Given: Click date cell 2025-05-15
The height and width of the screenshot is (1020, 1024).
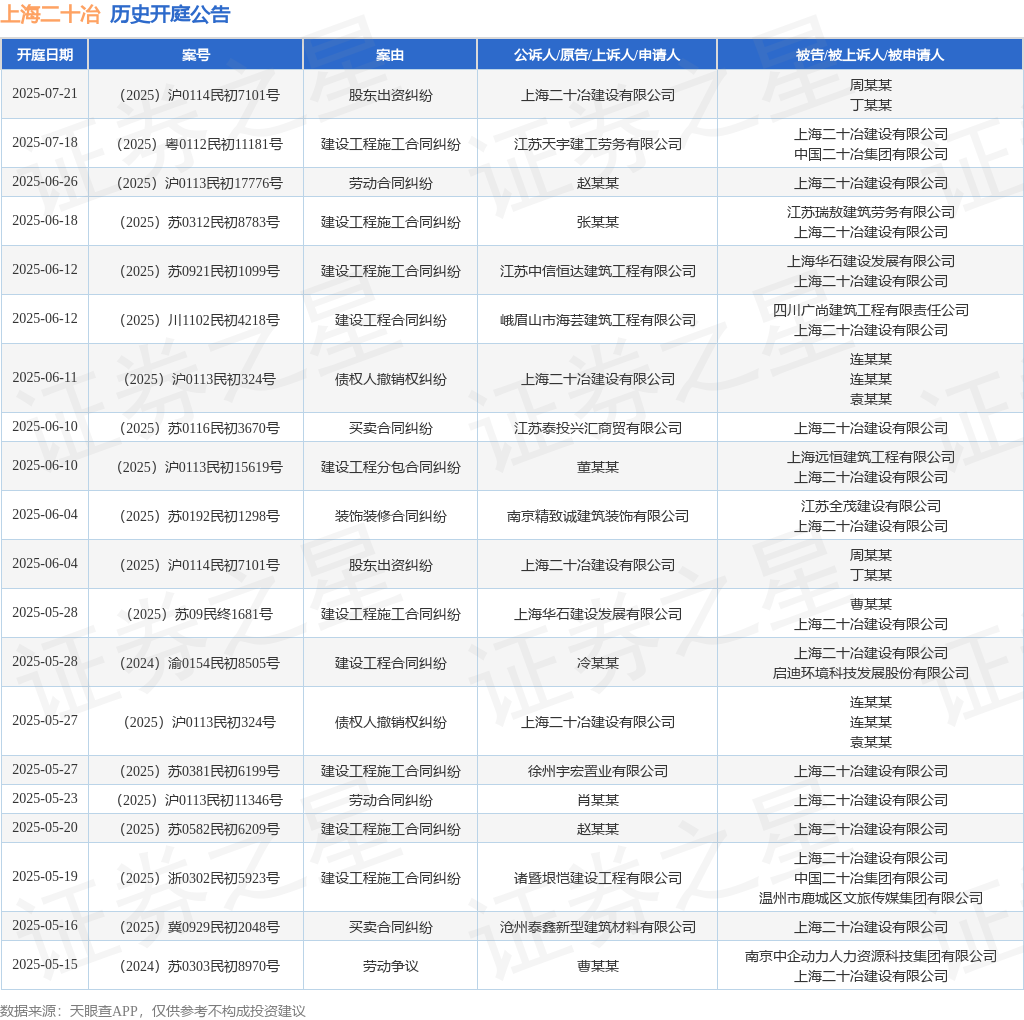Looking at the screenshot, I should point(44,964).
